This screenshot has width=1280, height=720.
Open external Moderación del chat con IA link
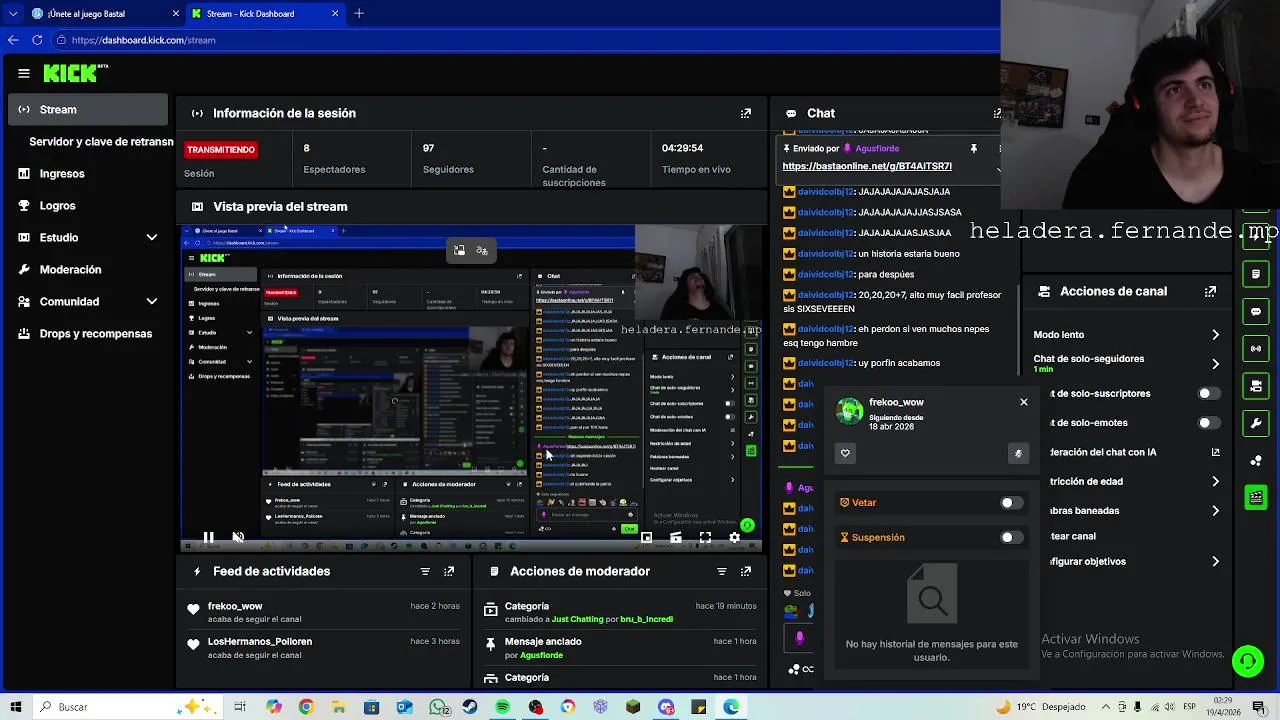pyautogui.click(x=1215, y=452)
